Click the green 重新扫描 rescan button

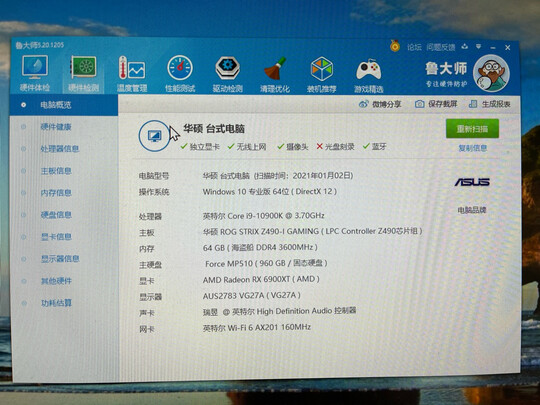pyautogui.click(x=472, y=128)
